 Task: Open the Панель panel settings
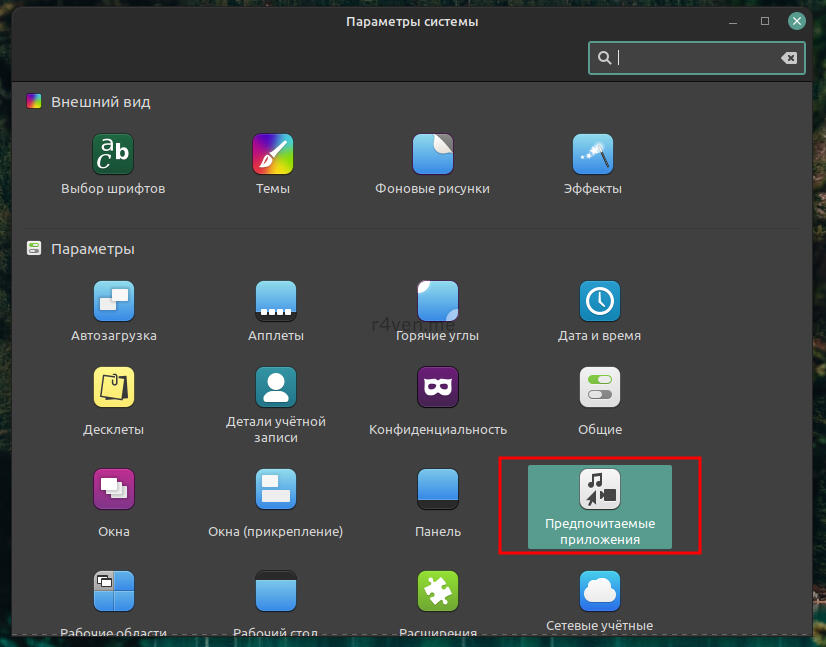click(437, 490)
